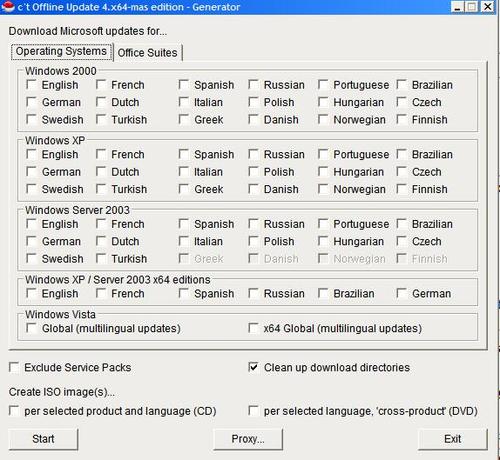This screenshot has width=500, height=460.
Task: Check German under Windows 2000
Action: coord(32,102)
